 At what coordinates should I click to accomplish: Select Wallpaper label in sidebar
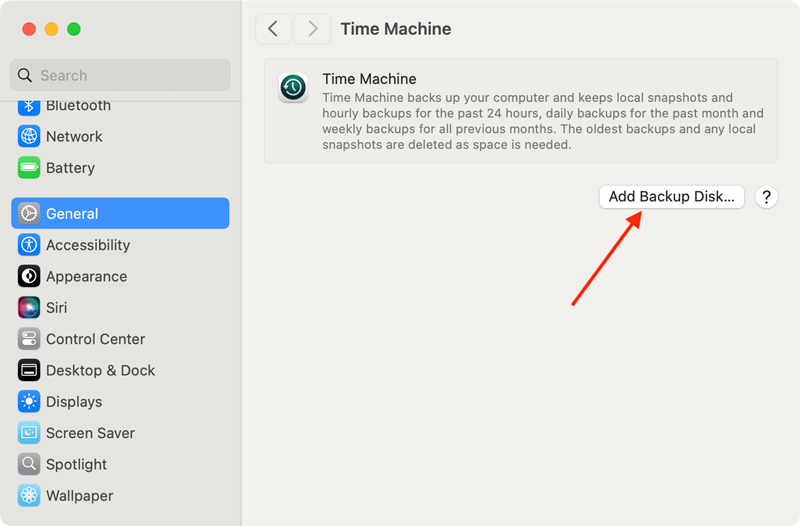[80, 496]
